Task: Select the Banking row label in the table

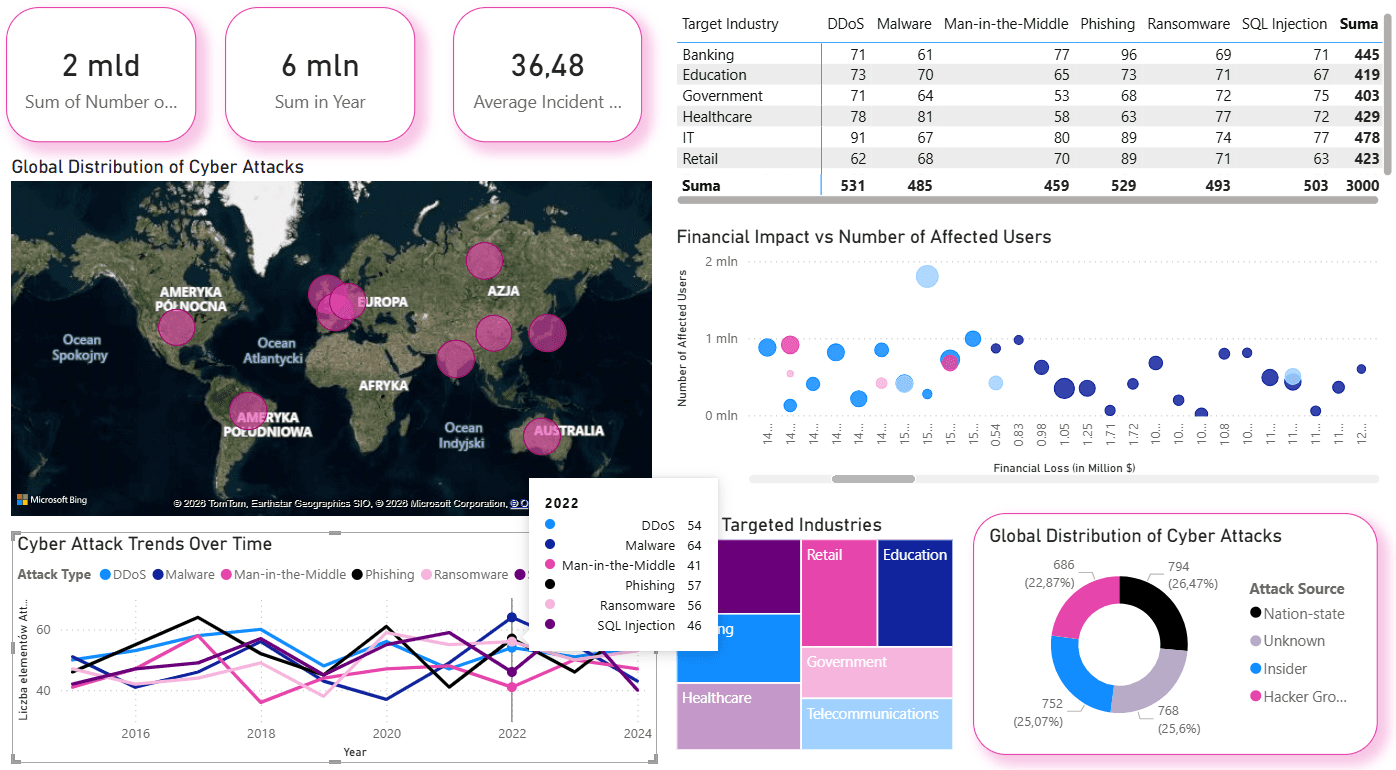Action: (708, 54)
